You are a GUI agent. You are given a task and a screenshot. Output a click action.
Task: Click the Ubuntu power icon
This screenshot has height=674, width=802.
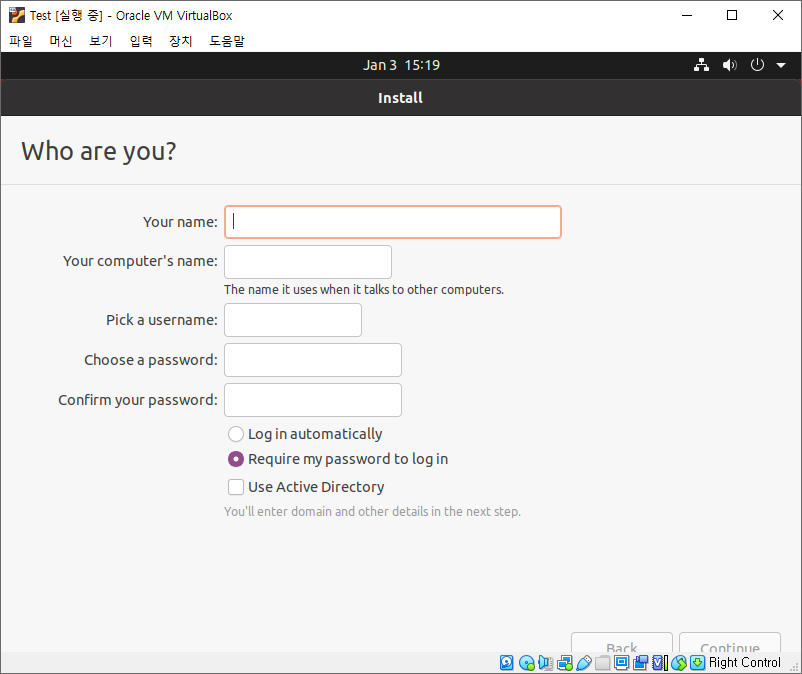(757, 65)
